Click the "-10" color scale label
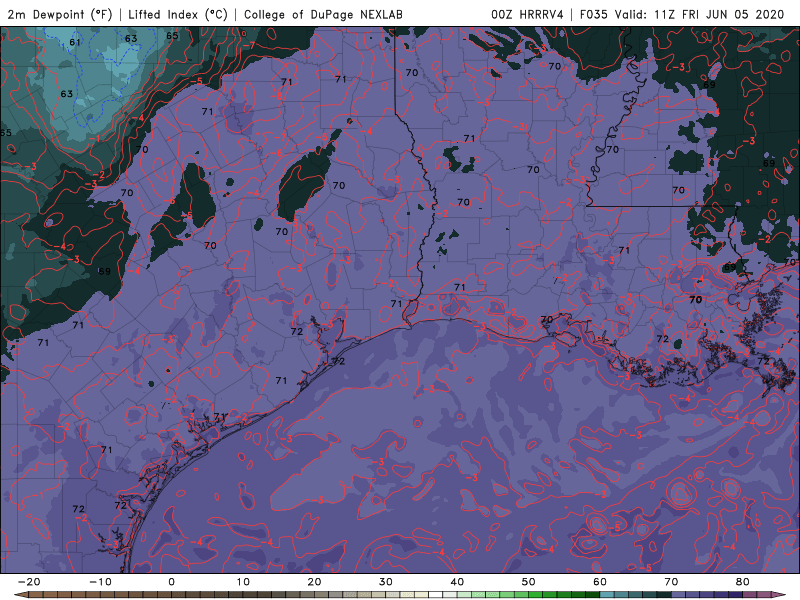 [100, 582]
